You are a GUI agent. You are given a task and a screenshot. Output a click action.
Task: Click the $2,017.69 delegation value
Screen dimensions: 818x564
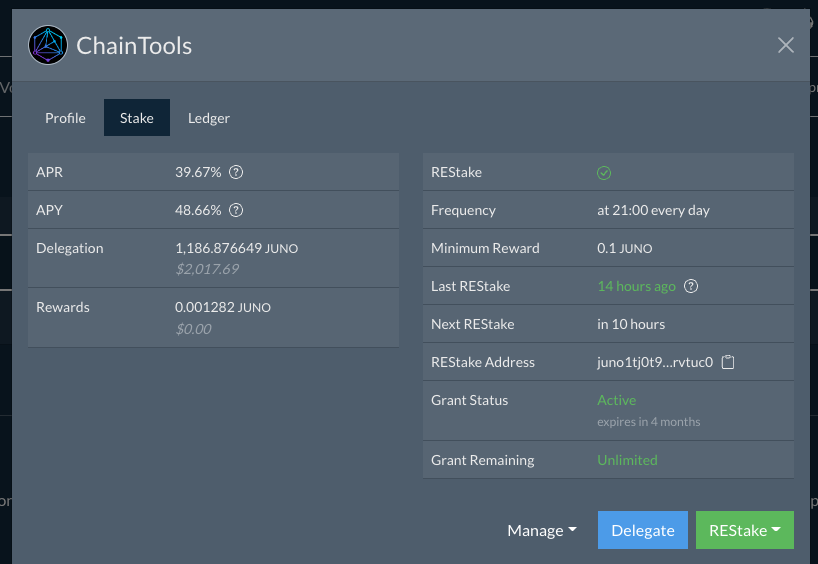(x=207, y=269)
